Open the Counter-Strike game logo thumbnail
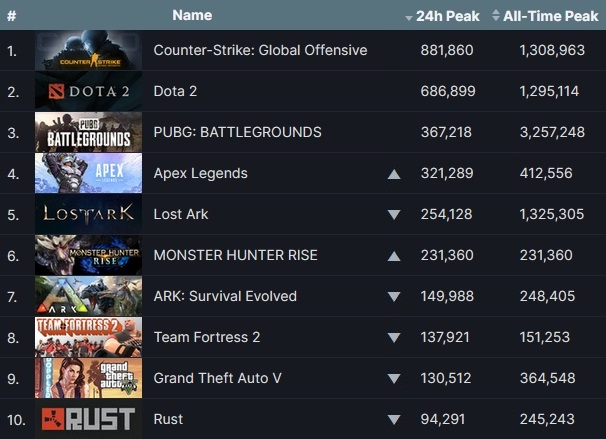Viewport: 606px width, 439px height. (88, 51)
